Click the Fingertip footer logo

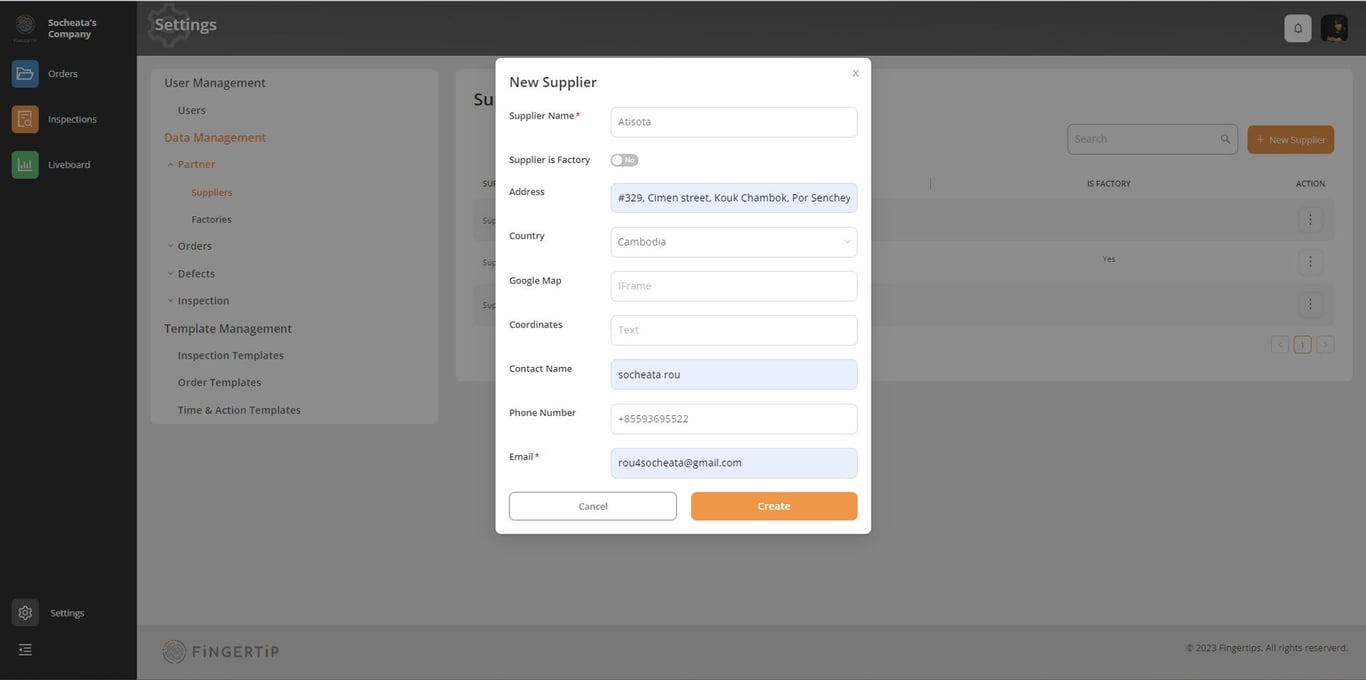(221, 652)
